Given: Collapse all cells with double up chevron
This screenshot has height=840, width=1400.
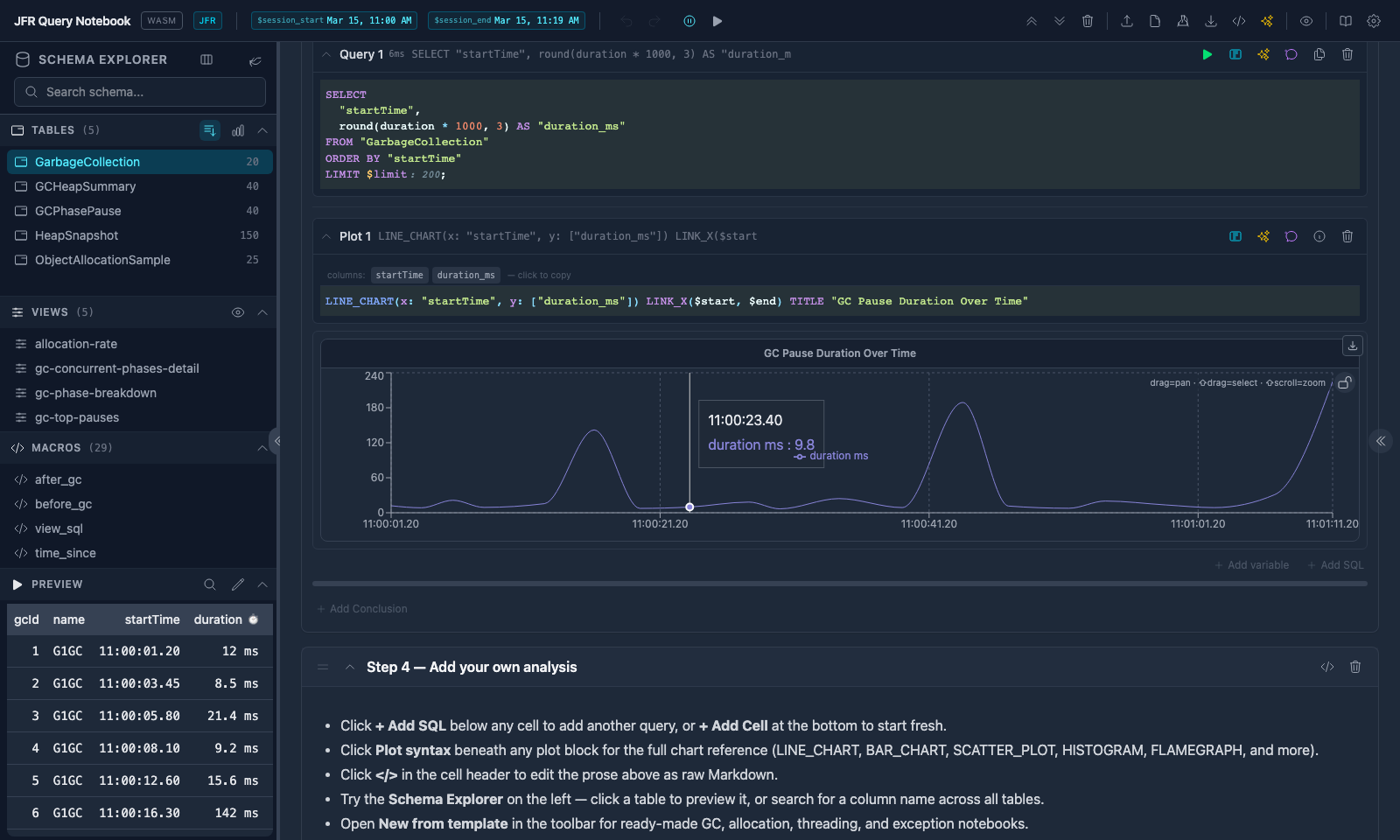Looking at the screenshot, I should tap(1032, 21).
